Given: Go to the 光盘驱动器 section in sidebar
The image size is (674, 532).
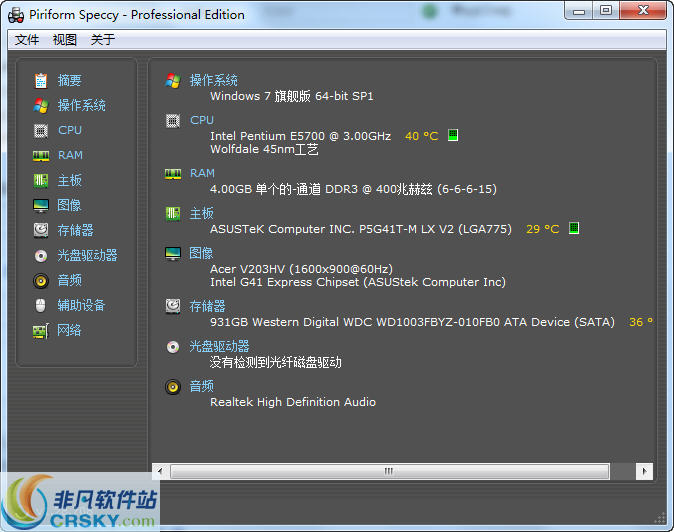Looking at the screenshot, I should click(88, 256).
